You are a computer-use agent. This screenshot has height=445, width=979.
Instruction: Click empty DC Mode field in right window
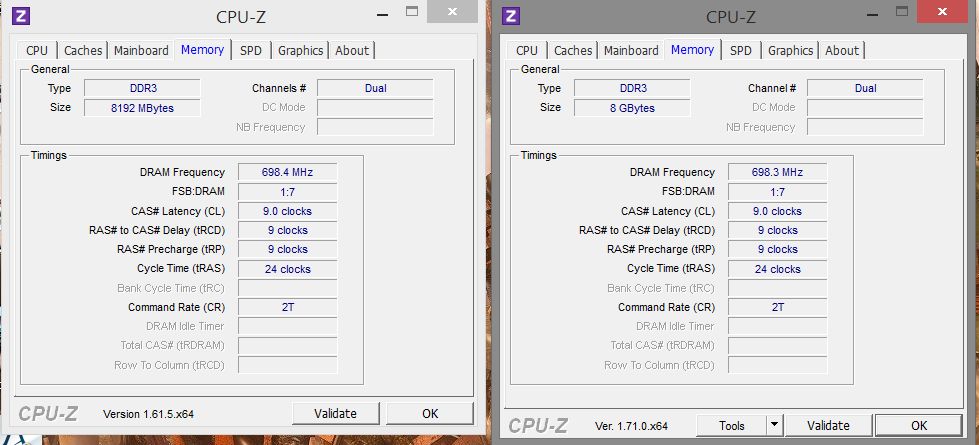[x=865, y=107]
